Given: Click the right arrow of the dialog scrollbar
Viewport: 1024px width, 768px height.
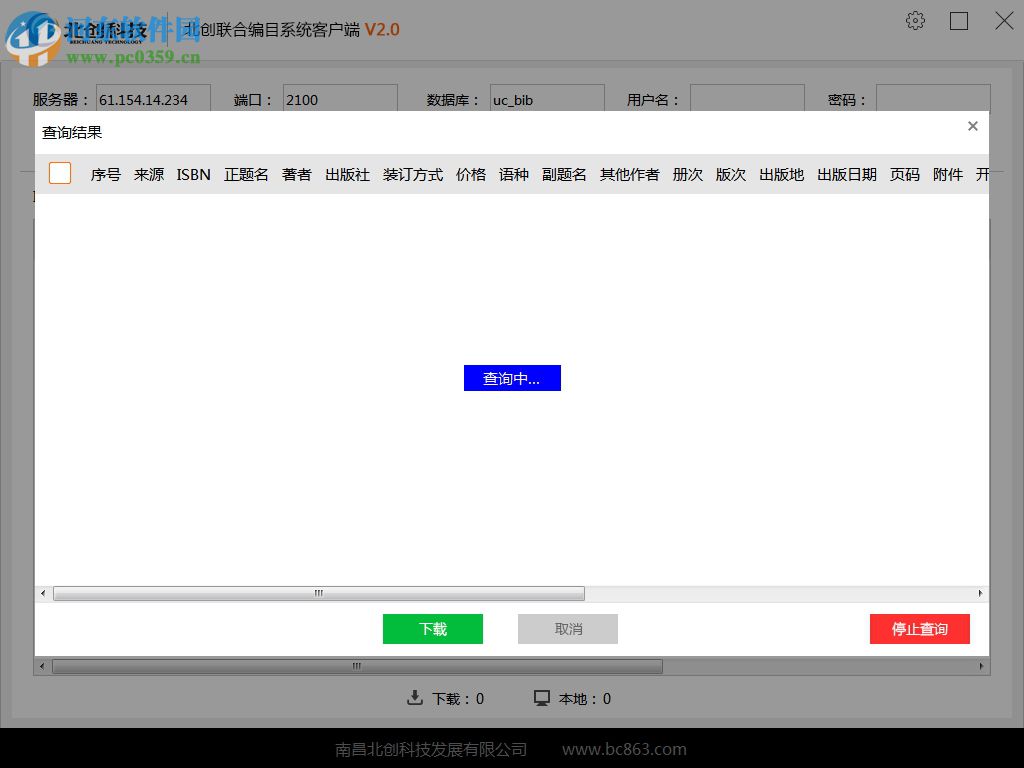Looking at the screenshot, I should click(x=979, y=593).
